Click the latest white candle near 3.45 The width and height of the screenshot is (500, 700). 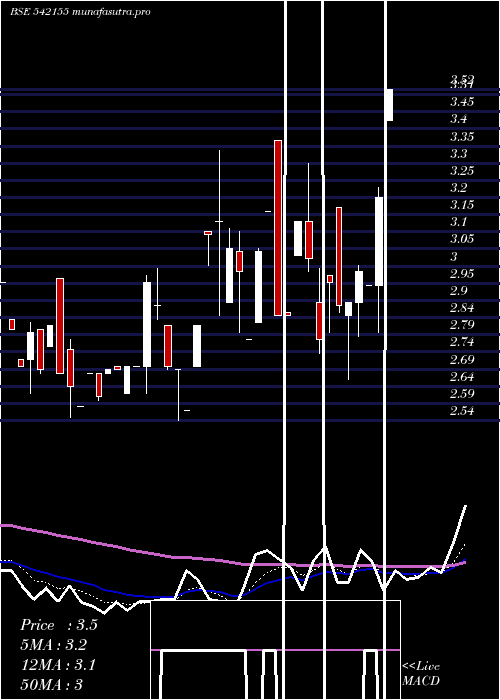390,105
